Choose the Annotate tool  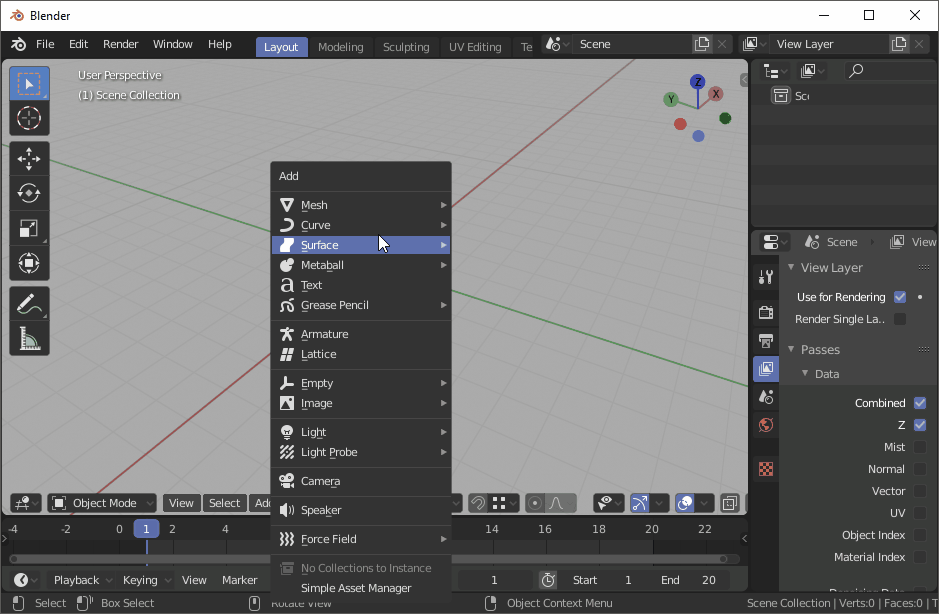(x=29, y=302)
